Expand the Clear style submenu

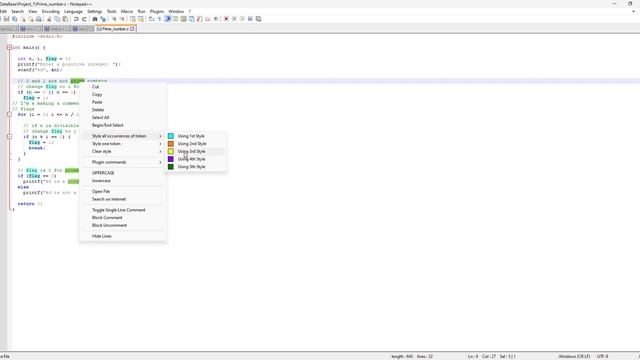pyautogui.click(x=123, y=151)
